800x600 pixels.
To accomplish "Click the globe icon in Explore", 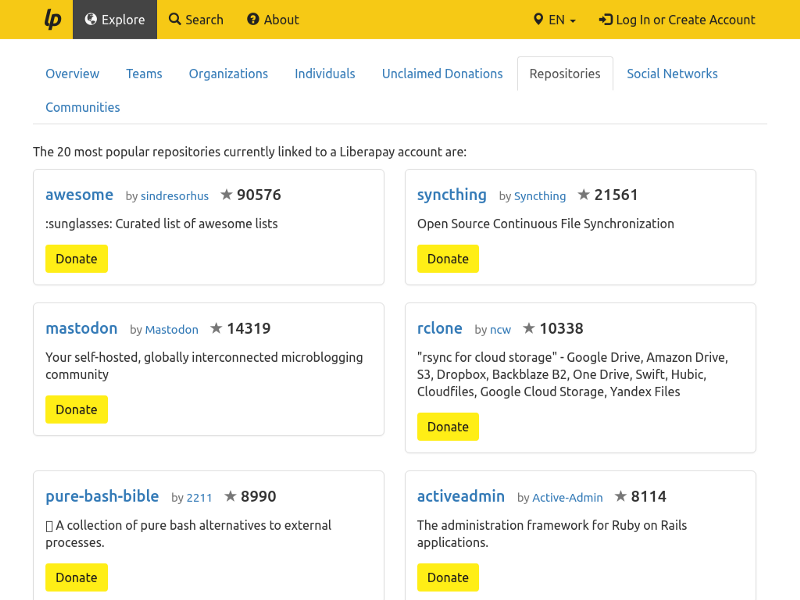I will tap(91, 19).
